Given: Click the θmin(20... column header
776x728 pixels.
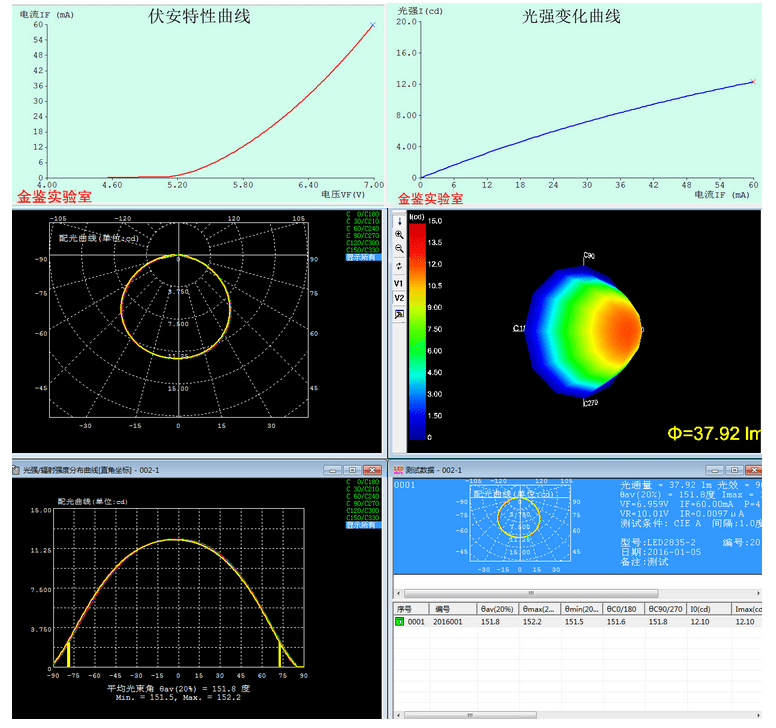Looking at the screenshot, I should click(582, 609).
